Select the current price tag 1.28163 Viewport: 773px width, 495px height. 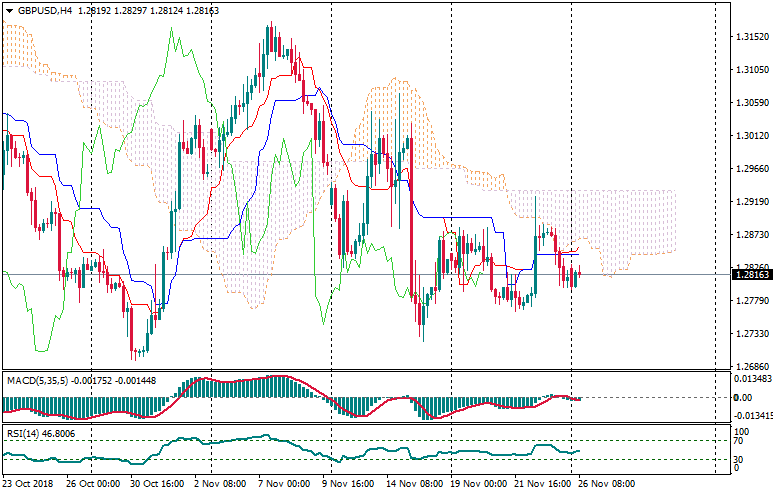[x=750, y=274]
